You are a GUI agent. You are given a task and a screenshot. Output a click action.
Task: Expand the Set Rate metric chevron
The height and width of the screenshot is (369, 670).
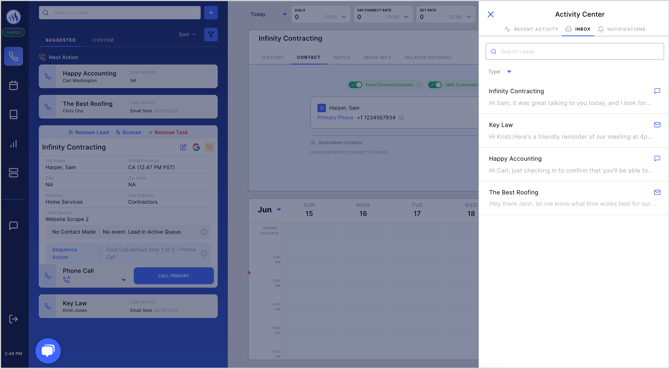tap(469, 17)
